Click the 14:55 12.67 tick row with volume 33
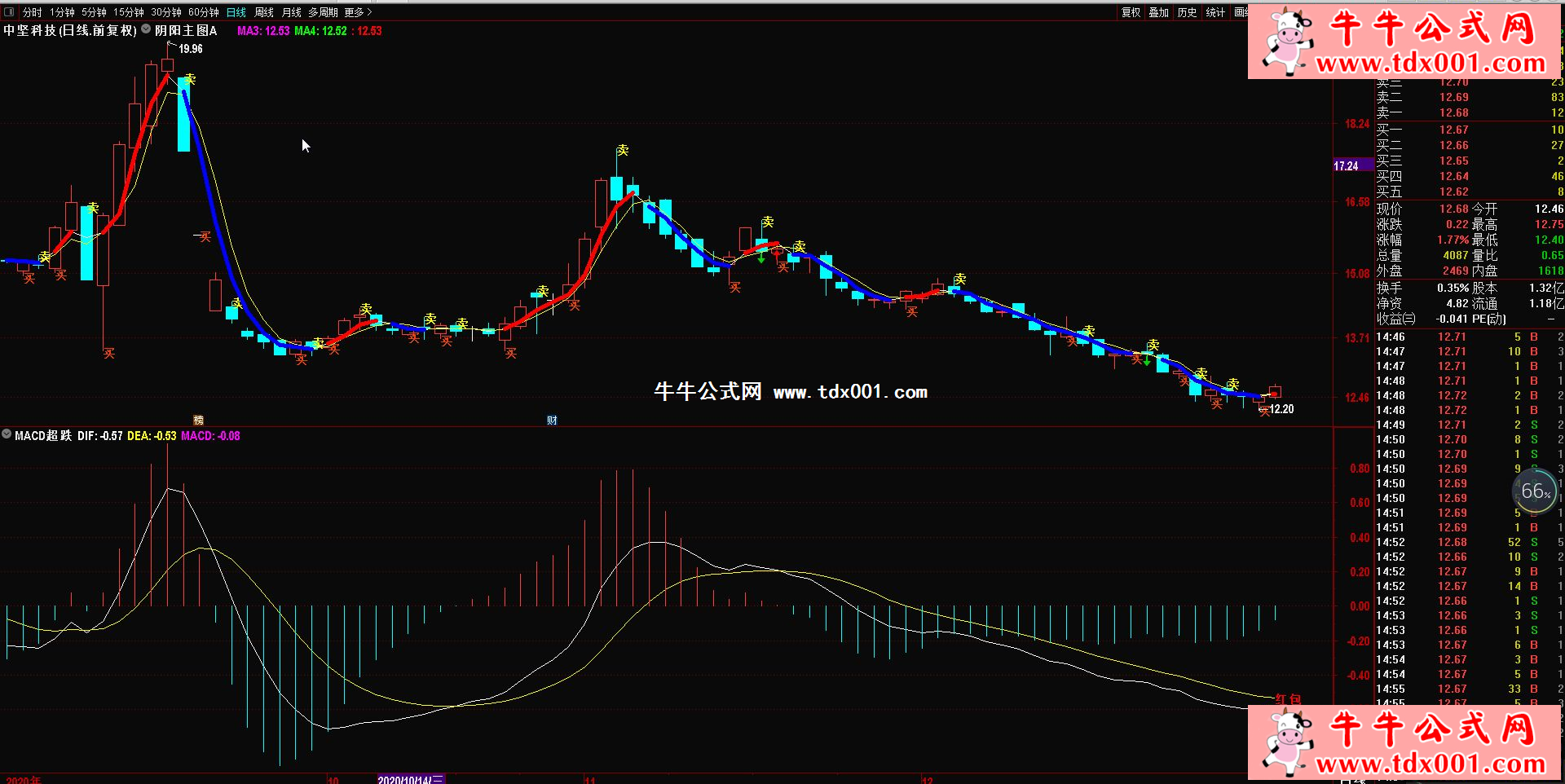The width and height of the screenshot is (1565, 784). (x=1470, y=689)
